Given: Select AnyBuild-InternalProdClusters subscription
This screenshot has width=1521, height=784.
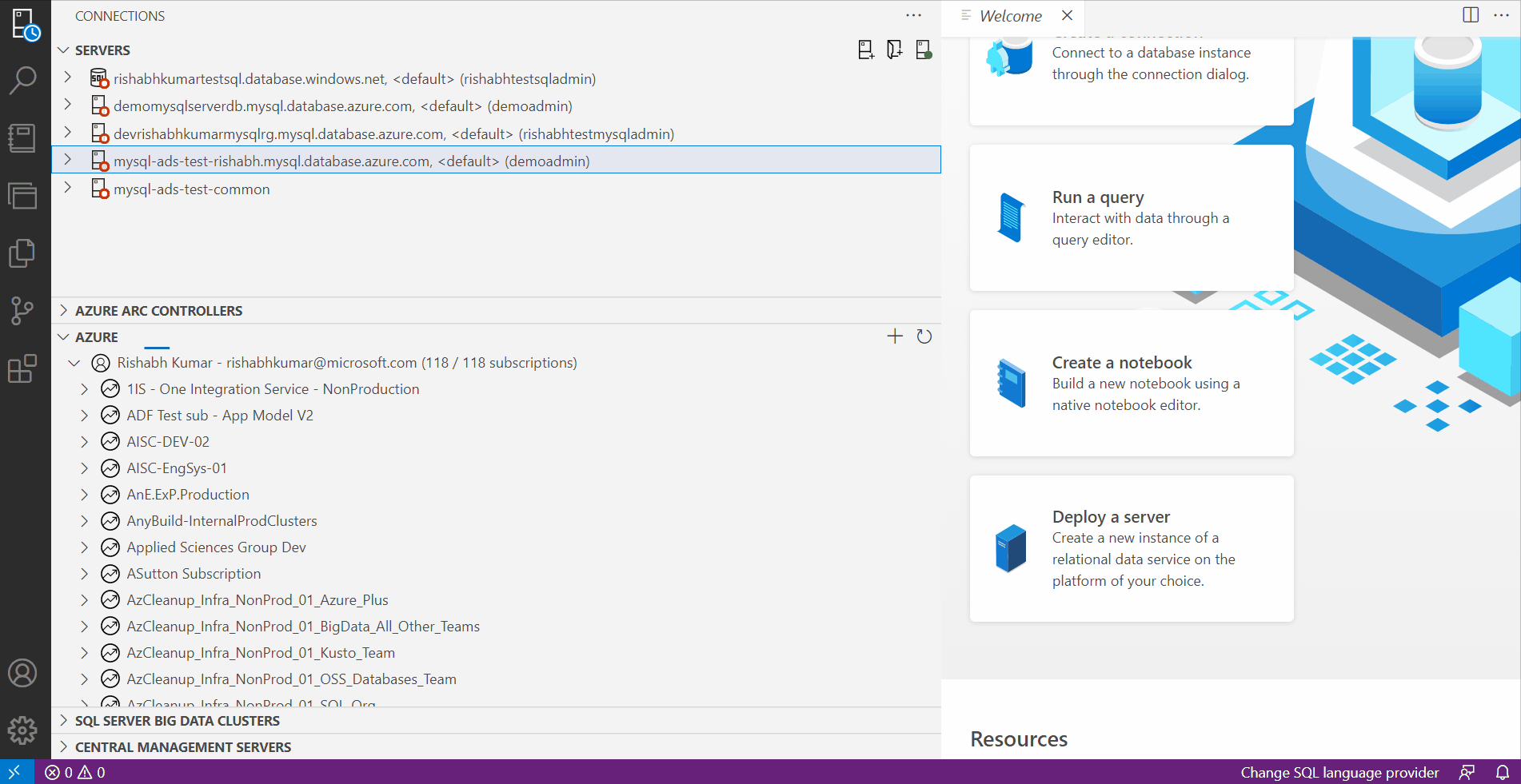Looking at the screenshot, I should (x=496, y=521).
